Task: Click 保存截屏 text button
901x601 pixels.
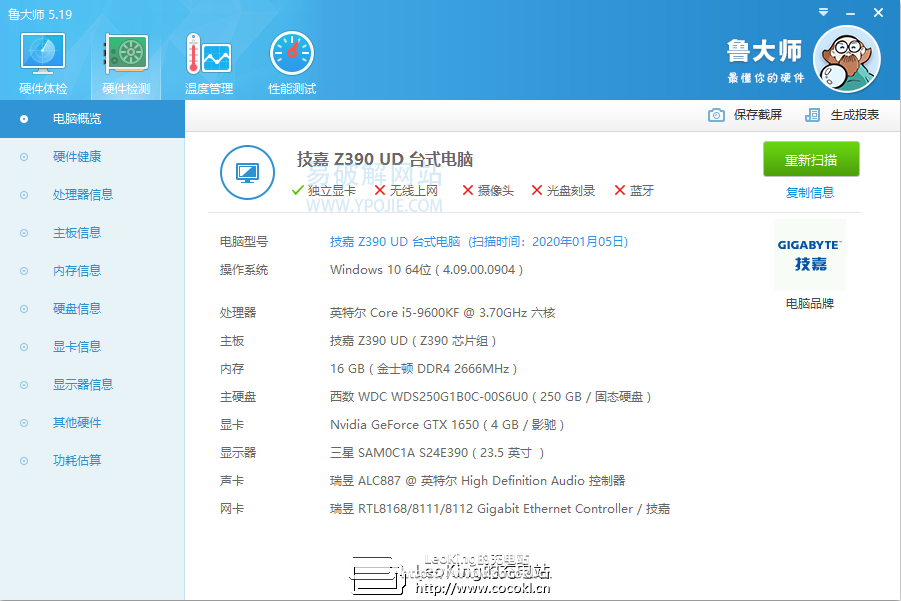Action: (757, 115)
